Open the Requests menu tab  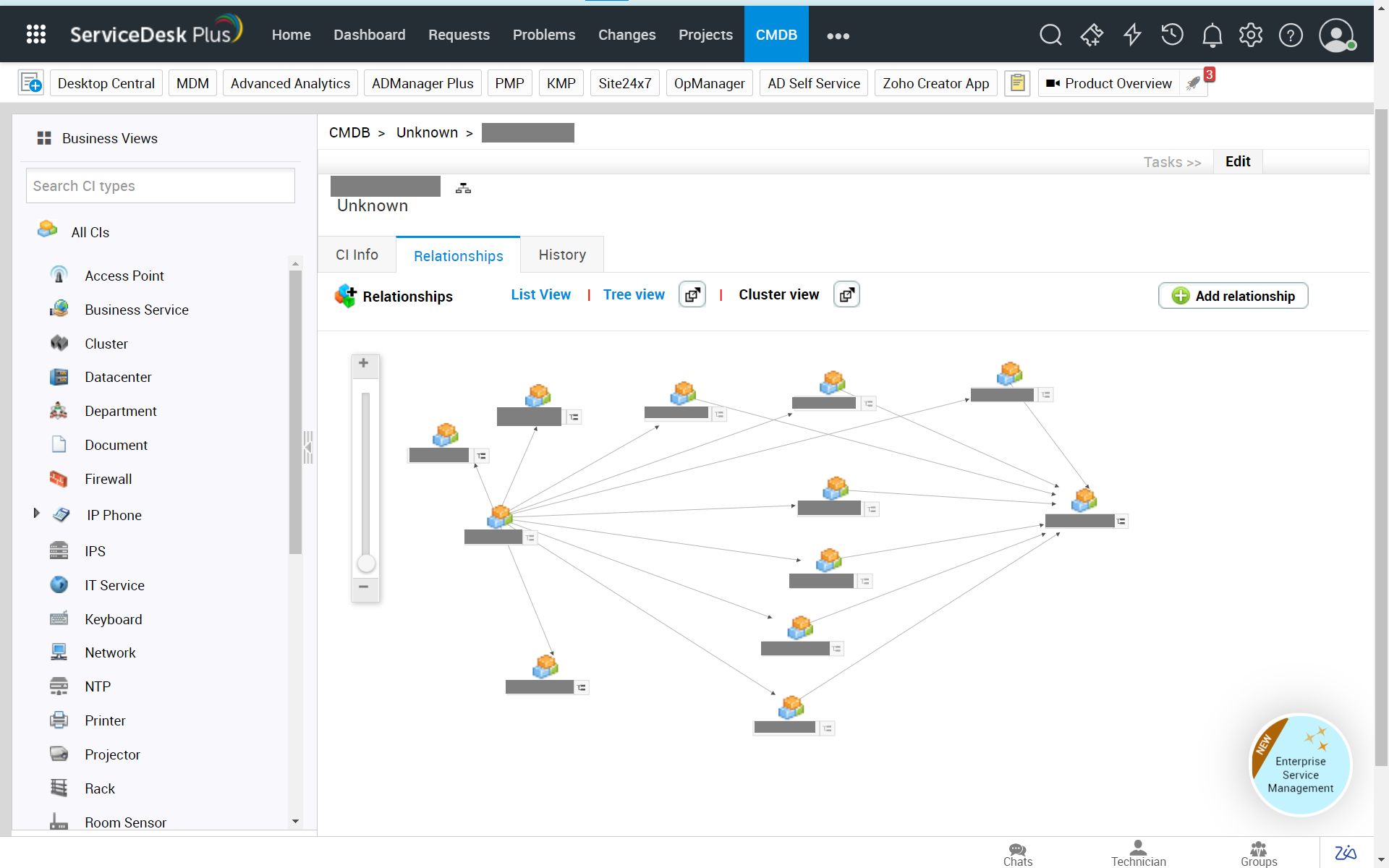click(x=459, y=35)
